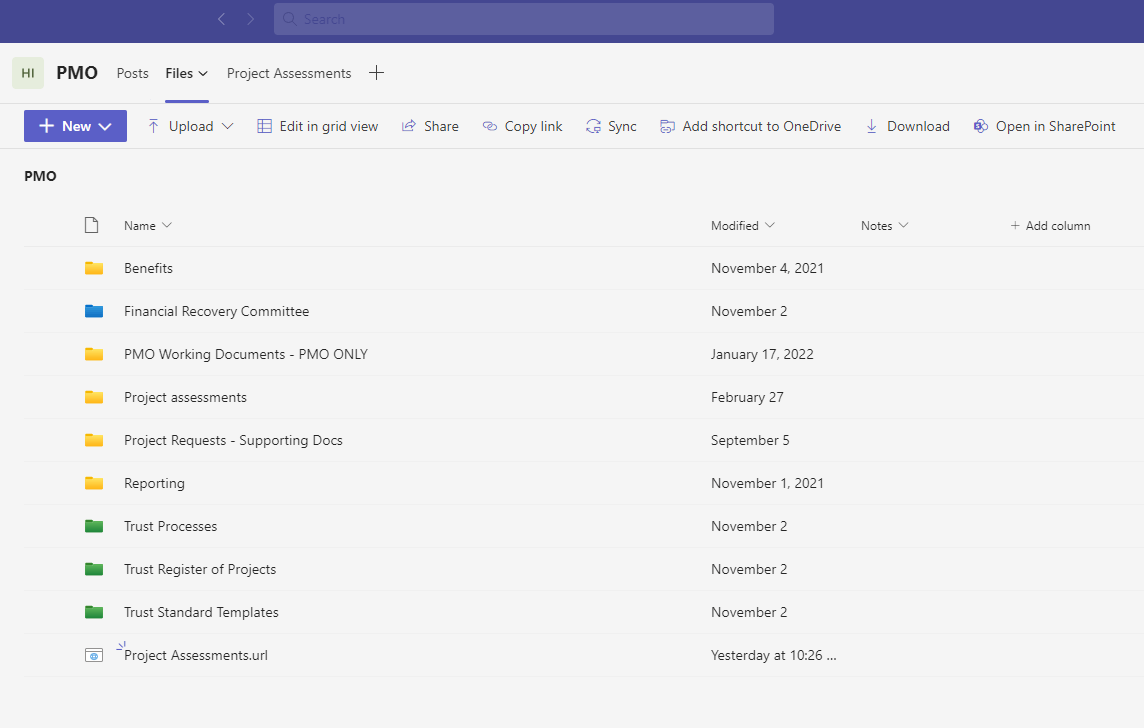
Task: Click the search magnifier icon
Action: point(290,19)
